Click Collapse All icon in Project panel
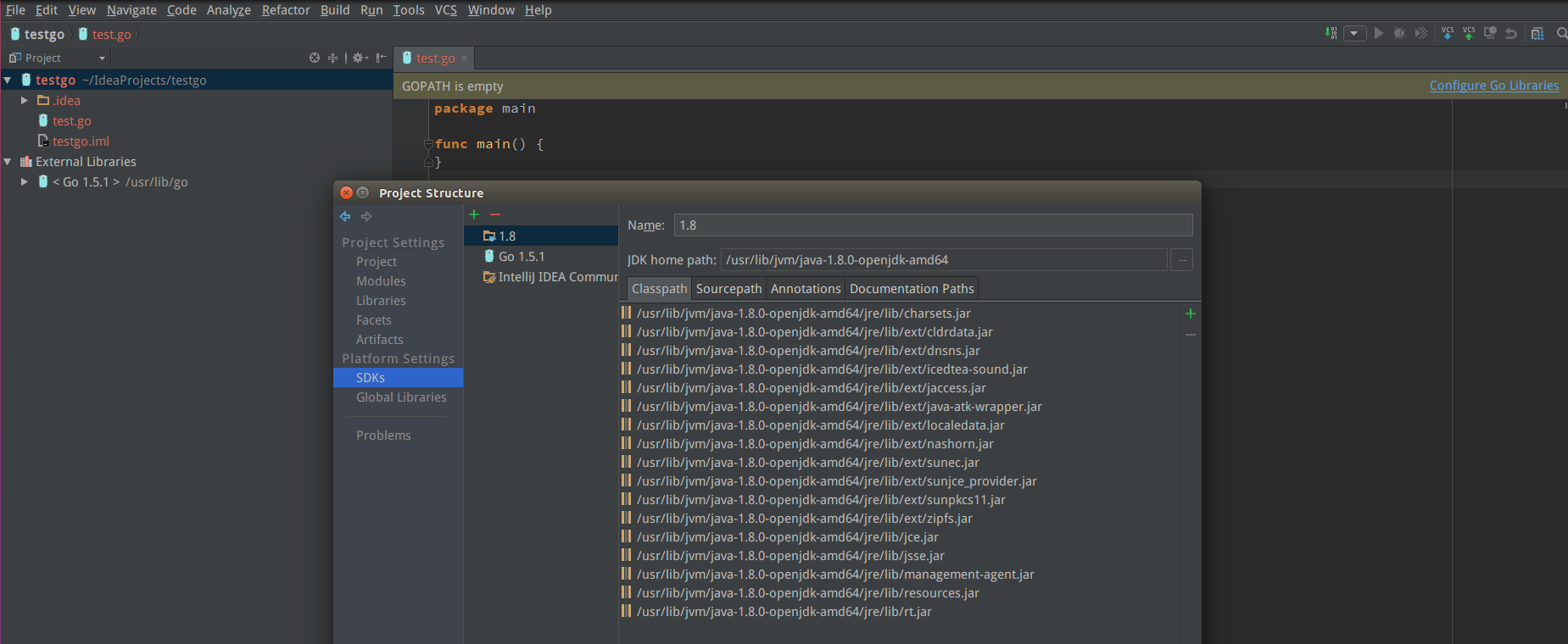This screenshot has width=1568, height=644. [x=333, y=58]
